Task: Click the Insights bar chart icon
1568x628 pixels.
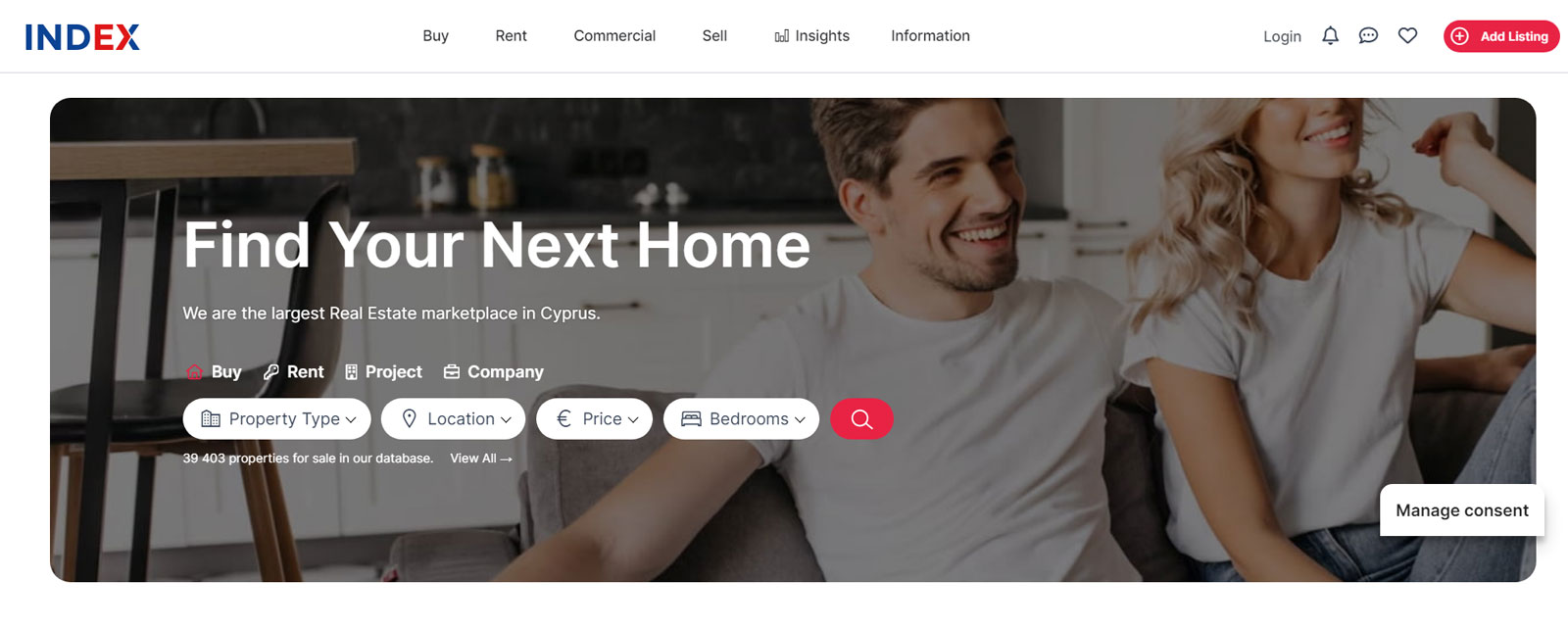Action: (781, 36)
